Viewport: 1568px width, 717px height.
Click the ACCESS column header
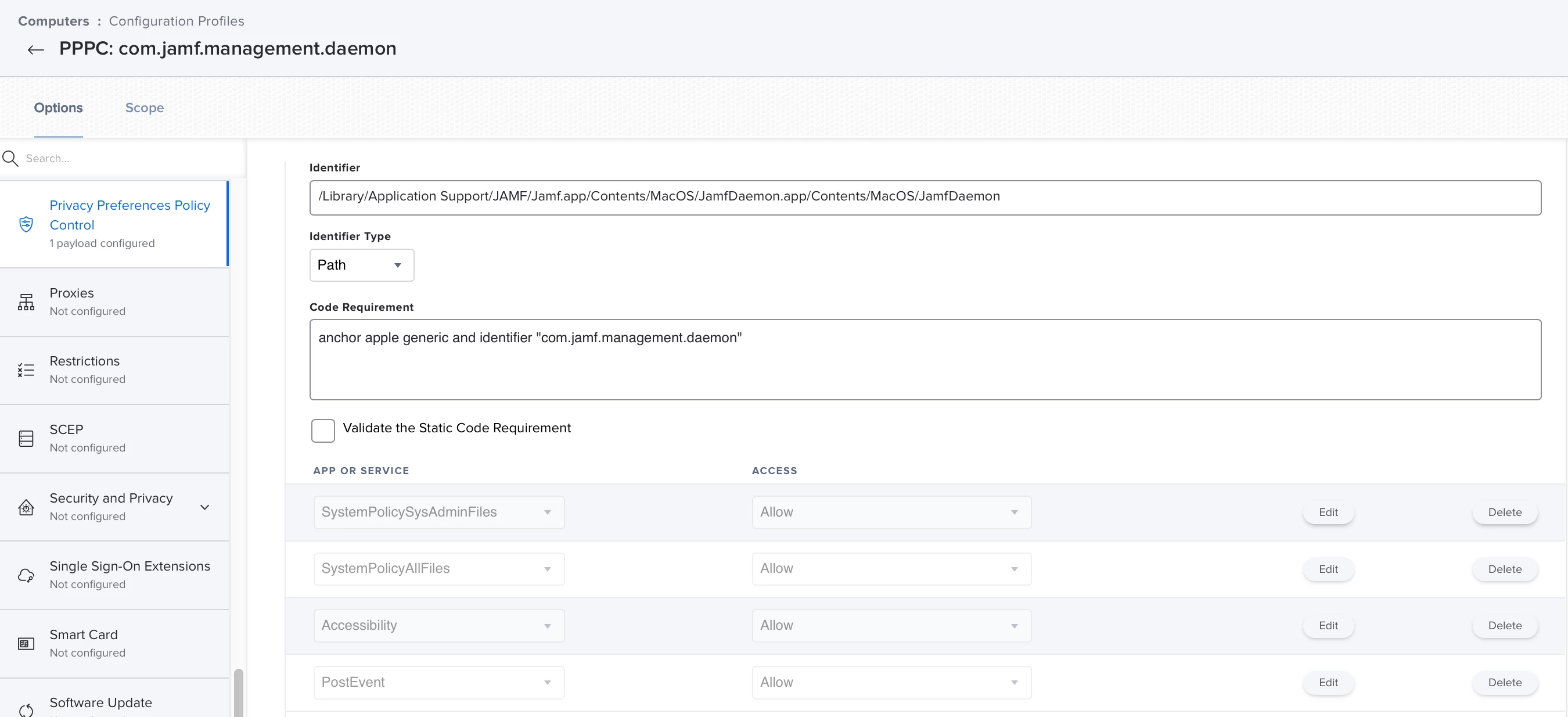click(x=774, y=471)
